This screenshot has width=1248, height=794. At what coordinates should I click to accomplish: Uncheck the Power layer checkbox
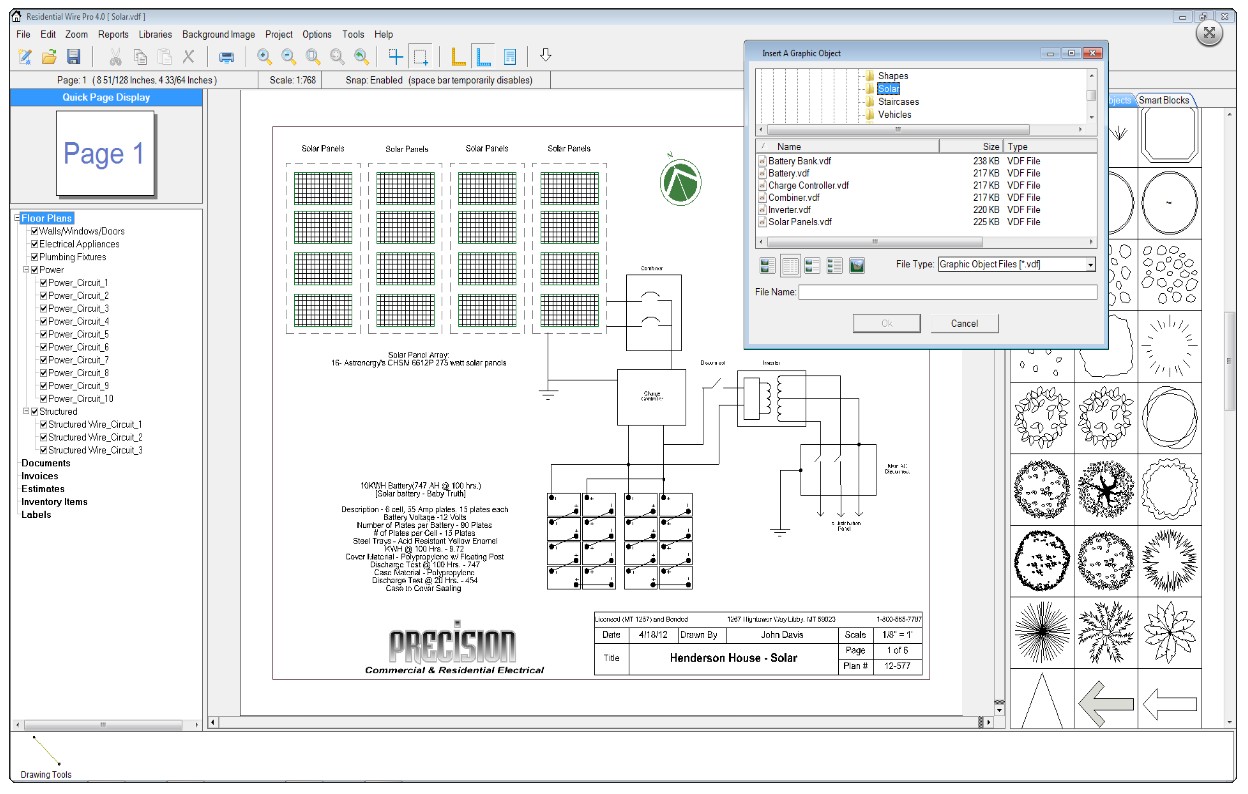35,270
